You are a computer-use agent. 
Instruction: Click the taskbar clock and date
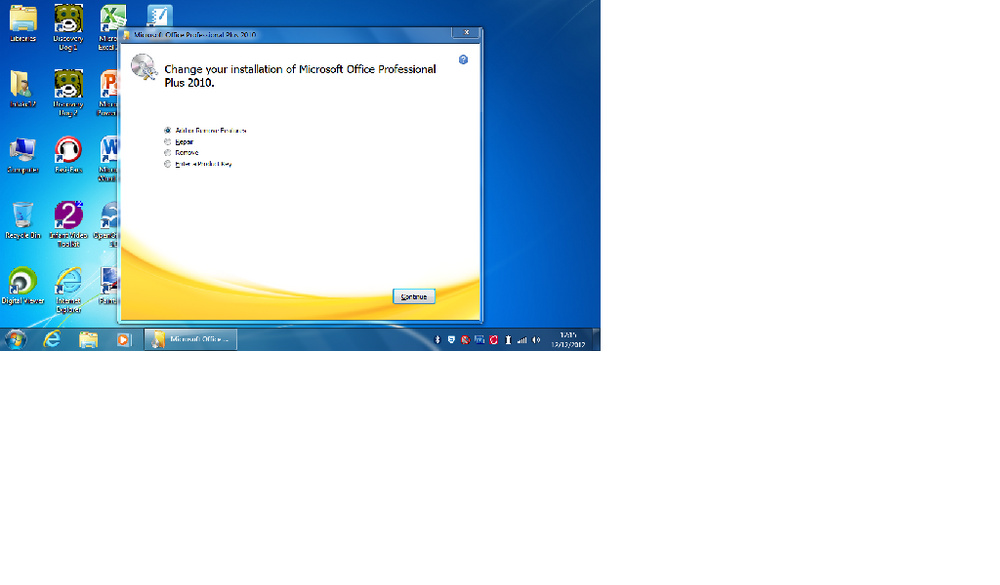click(x=568, y=339)
